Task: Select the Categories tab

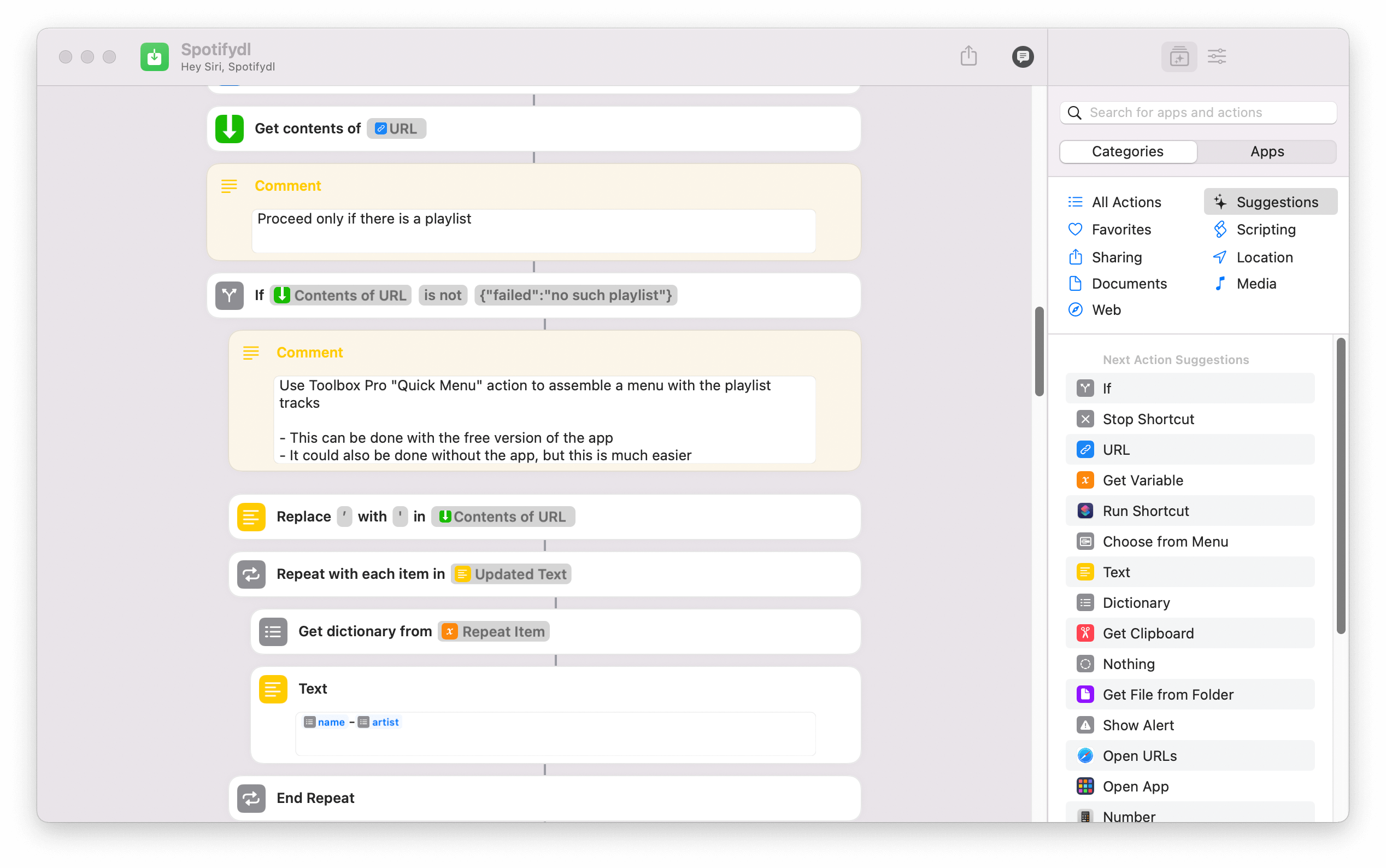Action: pos(1127,151)
